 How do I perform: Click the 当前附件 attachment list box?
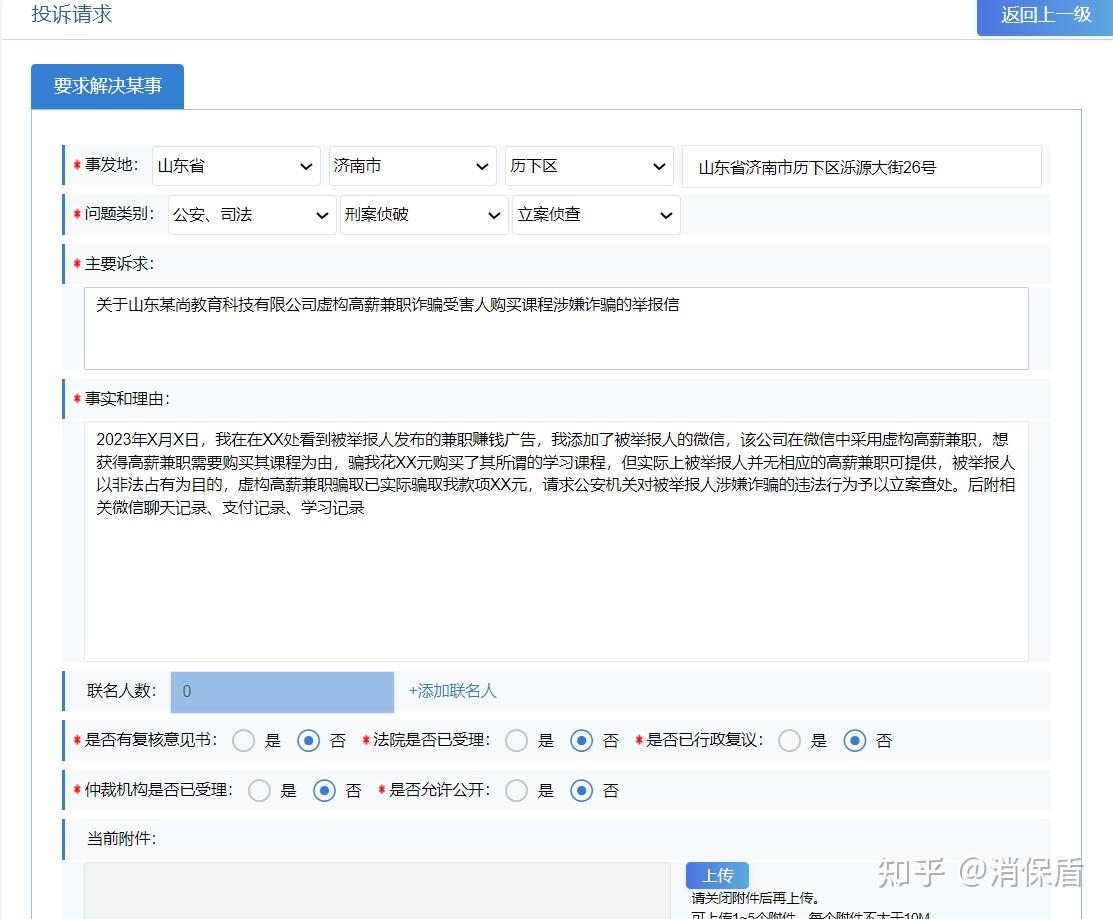pyautogui.click(x=377, y=891)
